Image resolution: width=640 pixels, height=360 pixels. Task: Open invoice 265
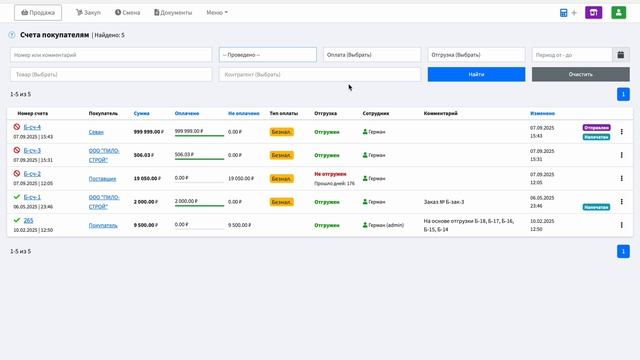pos(28,220)
